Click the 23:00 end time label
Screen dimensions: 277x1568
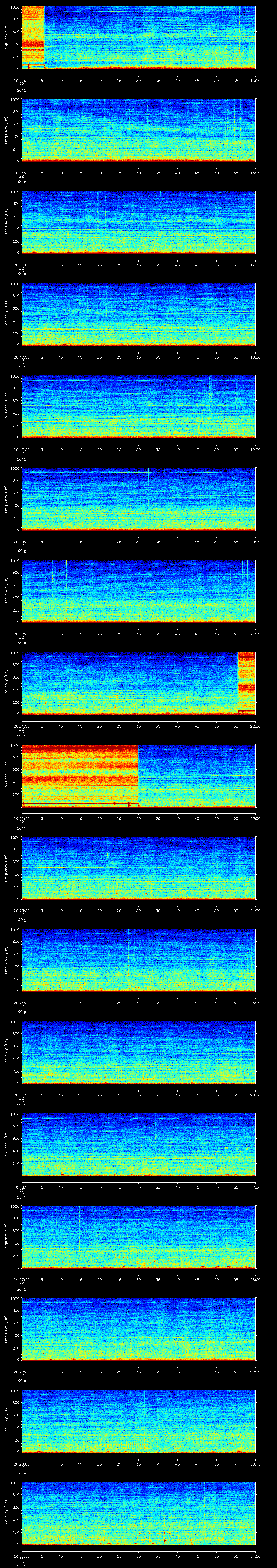(256, 818)
